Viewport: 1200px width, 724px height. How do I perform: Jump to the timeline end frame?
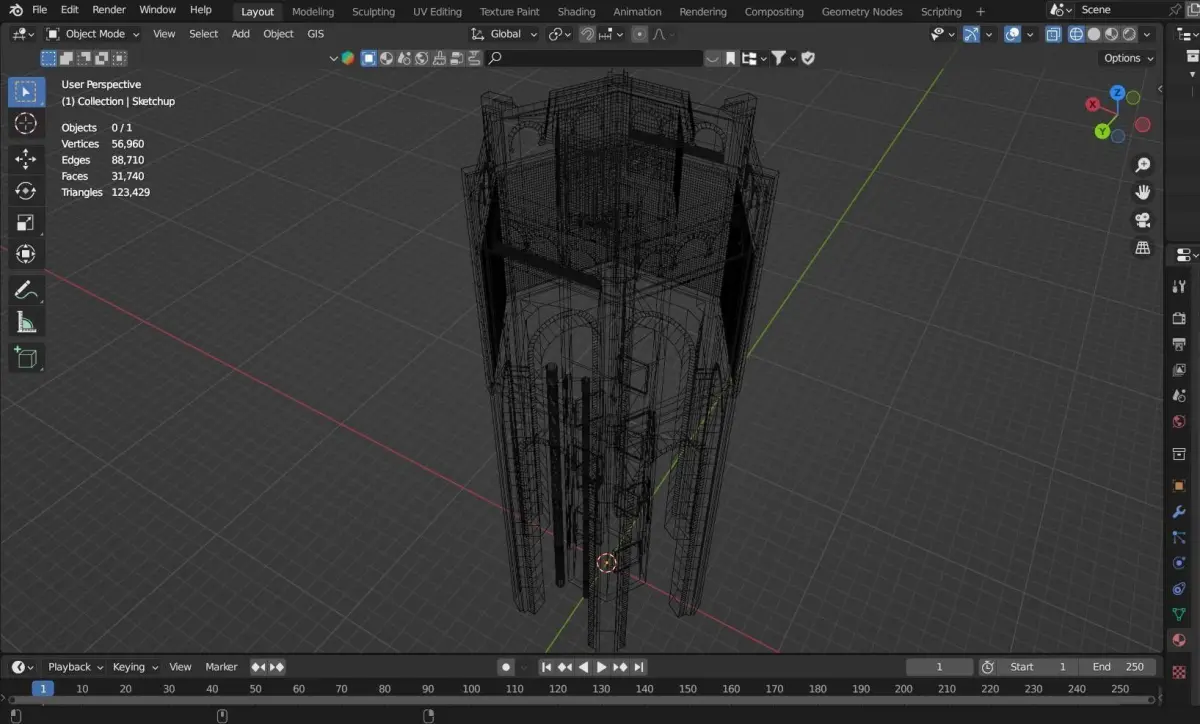(638, 667)
